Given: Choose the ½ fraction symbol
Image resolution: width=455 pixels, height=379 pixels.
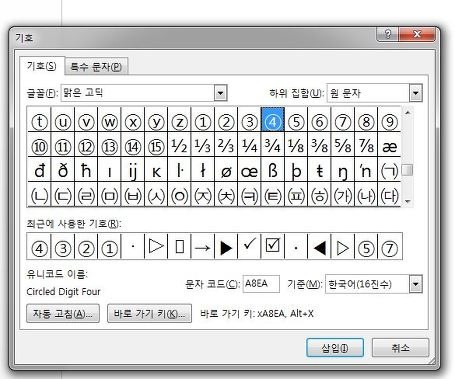Looking at the screenshot, I should coord(180,145).
